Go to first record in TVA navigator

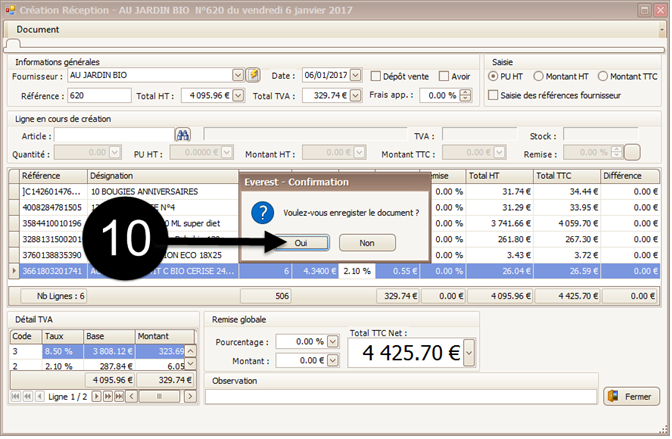coord(15,397)
